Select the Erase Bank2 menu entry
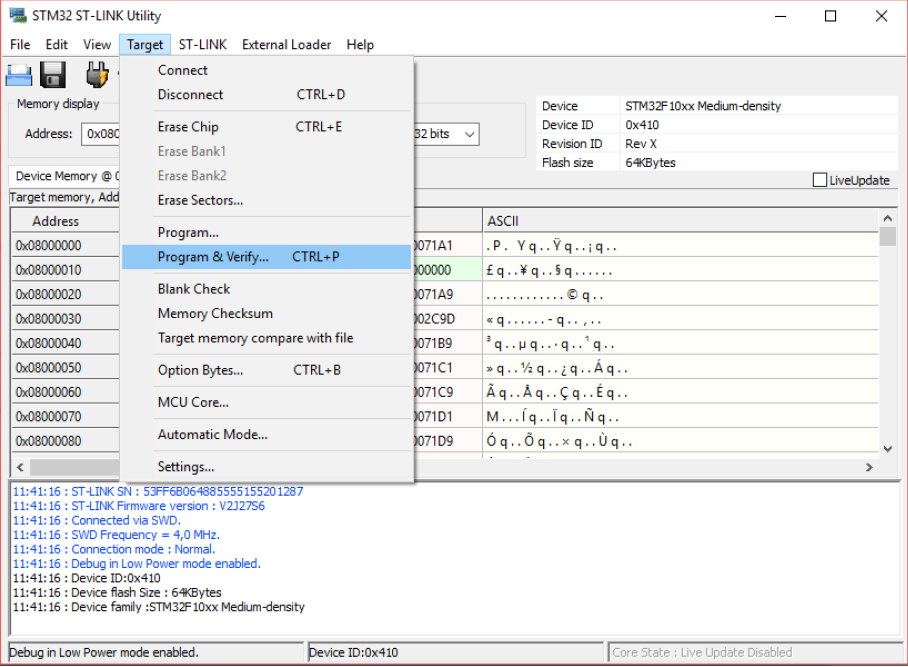The image size is (908, 667). pos(266,175)
